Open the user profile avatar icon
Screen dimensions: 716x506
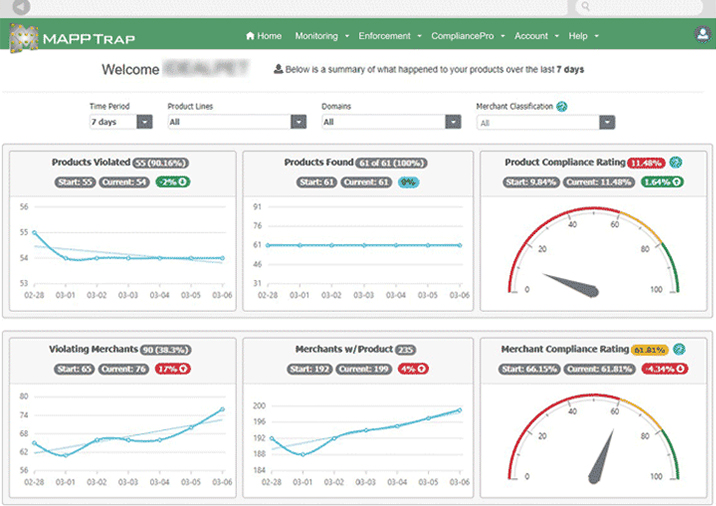coord(703,34)
